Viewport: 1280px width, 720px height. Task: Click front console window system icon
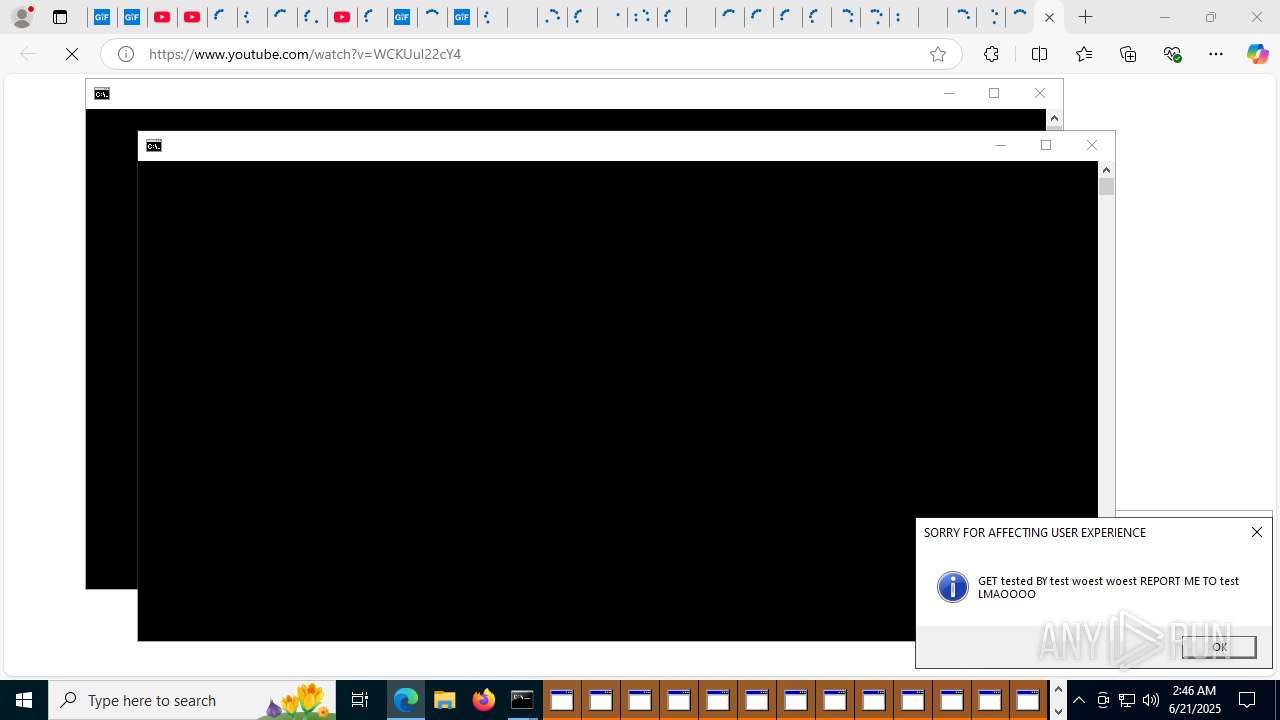coord(154,146)
